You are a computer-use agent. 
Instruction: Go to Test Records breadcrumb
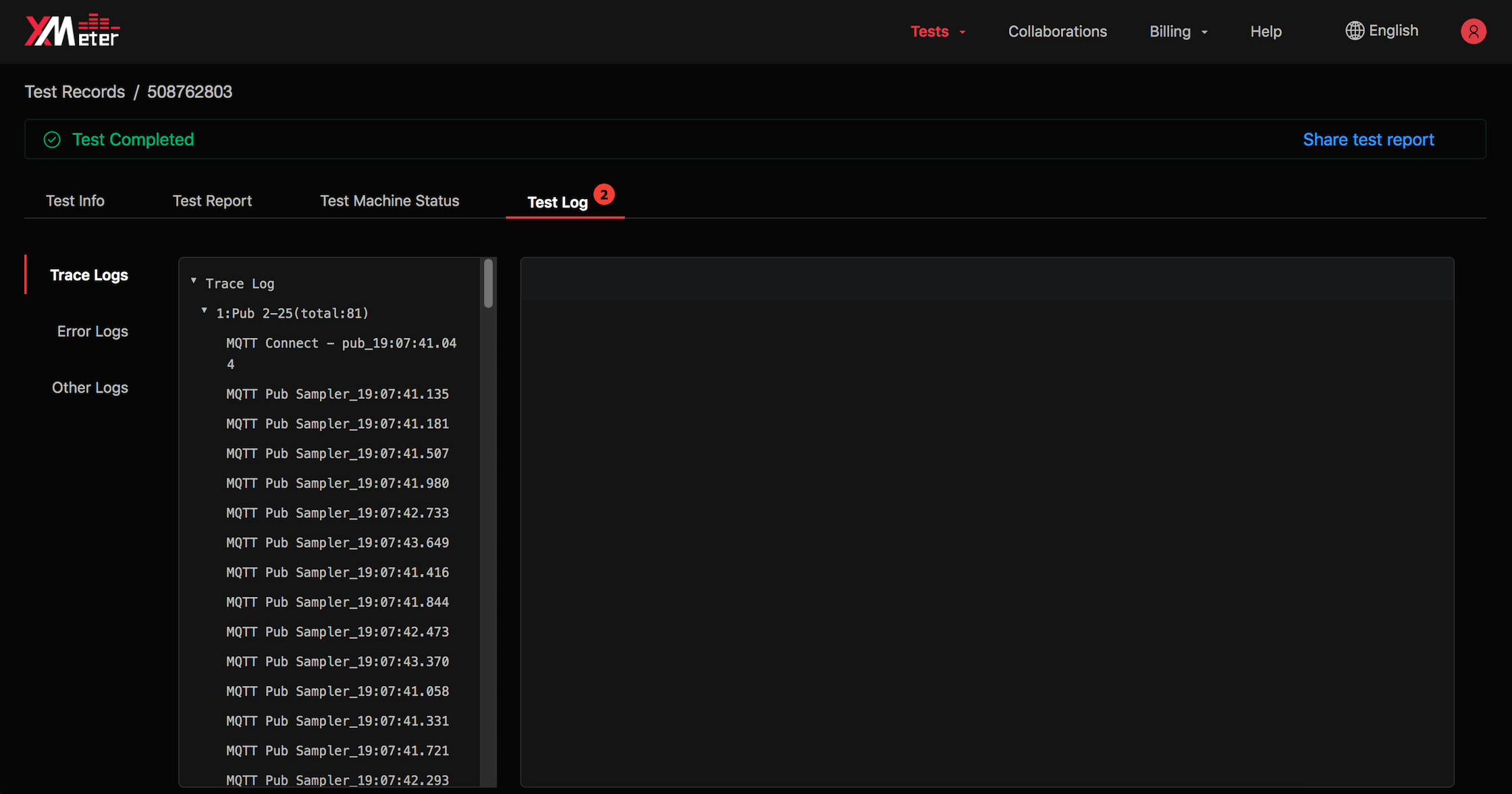(x=75, y=92)
